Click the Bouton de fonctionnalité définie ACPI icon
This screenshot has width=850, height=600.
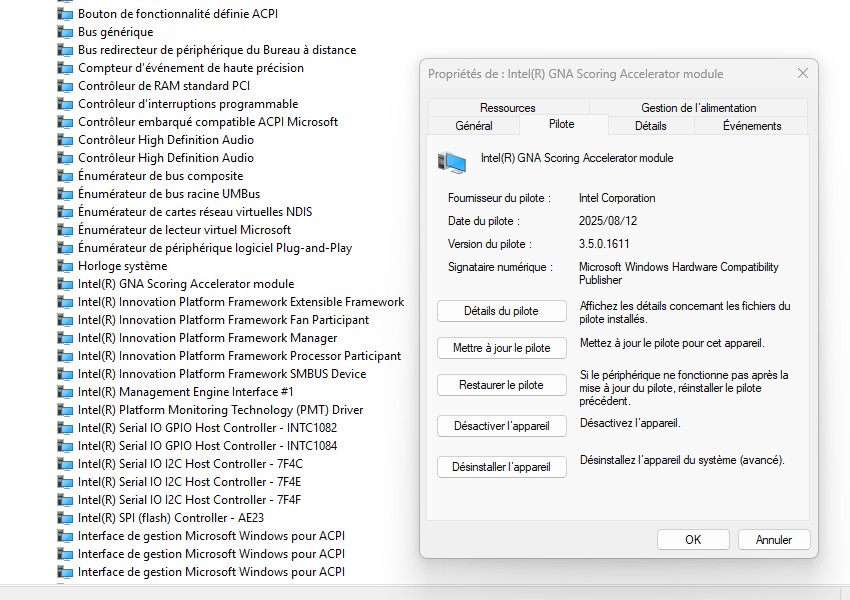66,14
